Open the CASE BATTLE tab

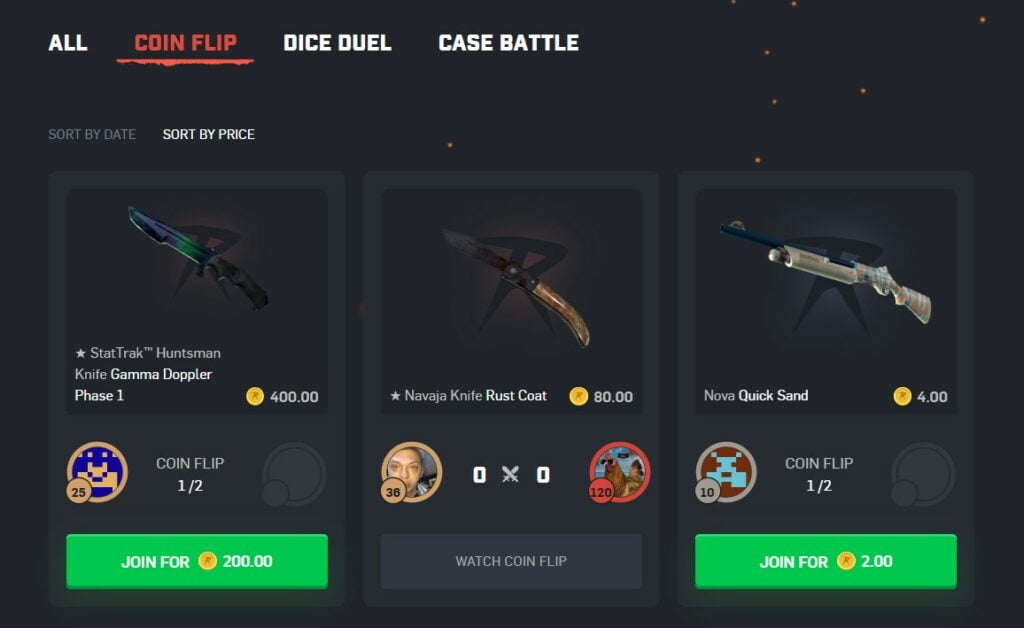coord(508,43)
